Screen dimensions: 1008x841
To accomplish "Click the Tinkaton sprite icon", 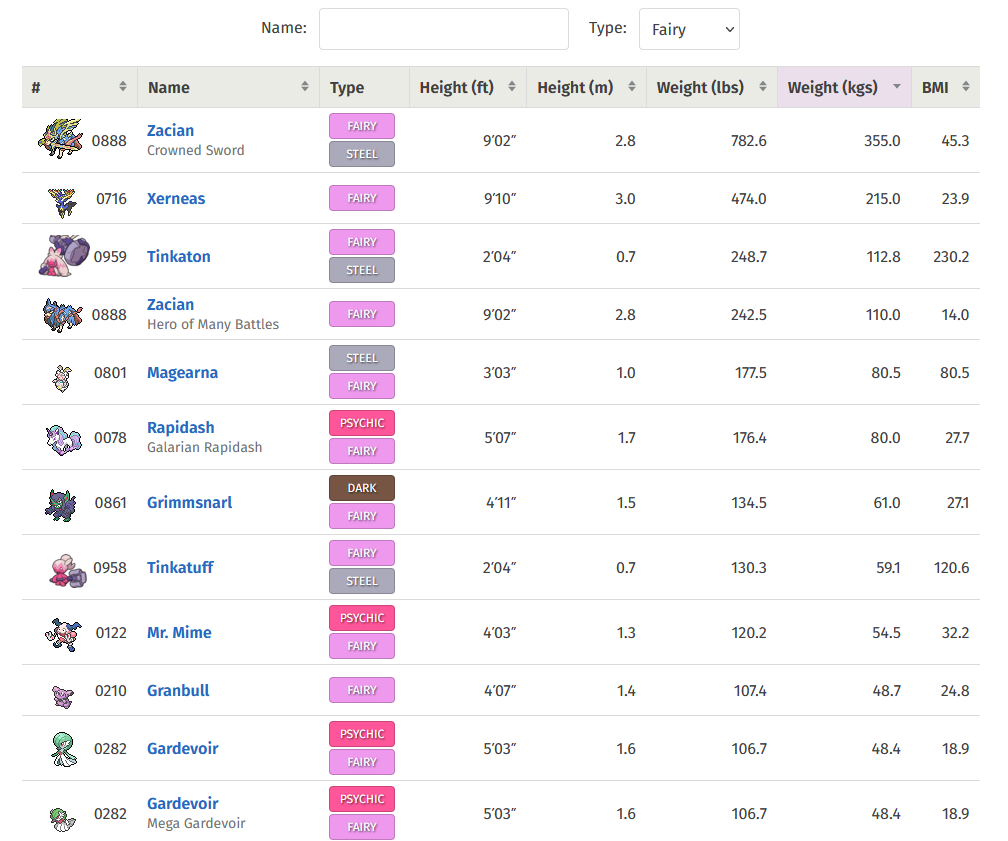I will pos(64,256).
